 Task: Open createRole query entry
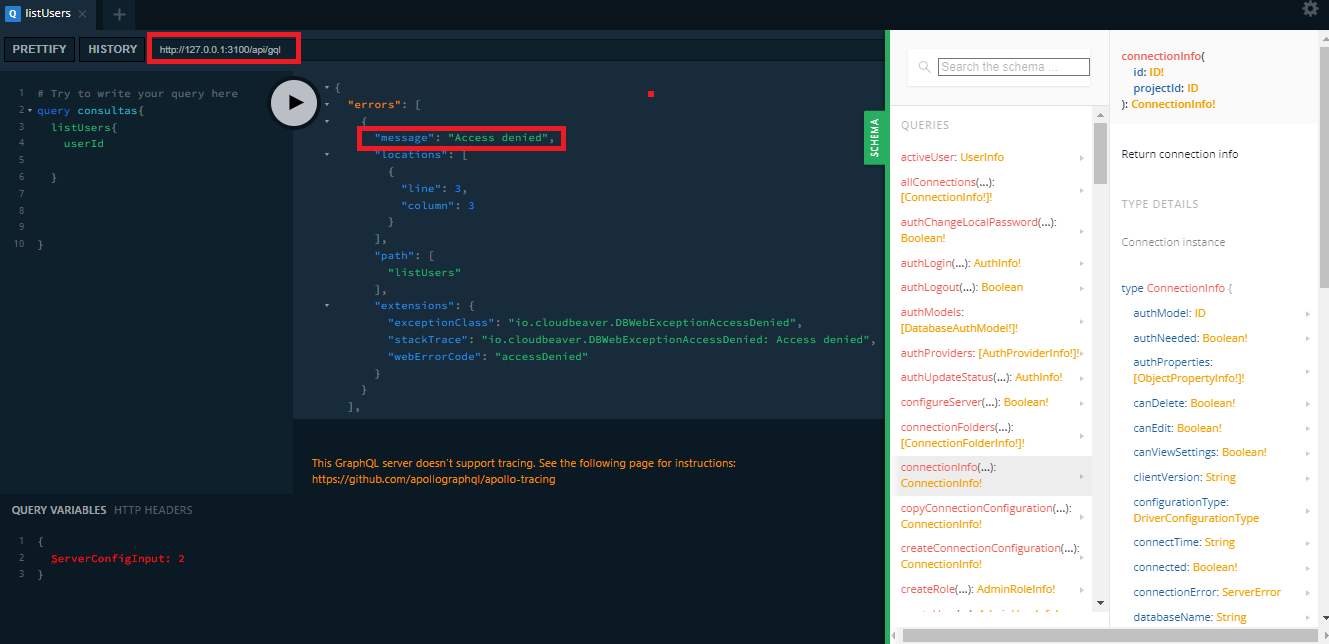[993, 589]
